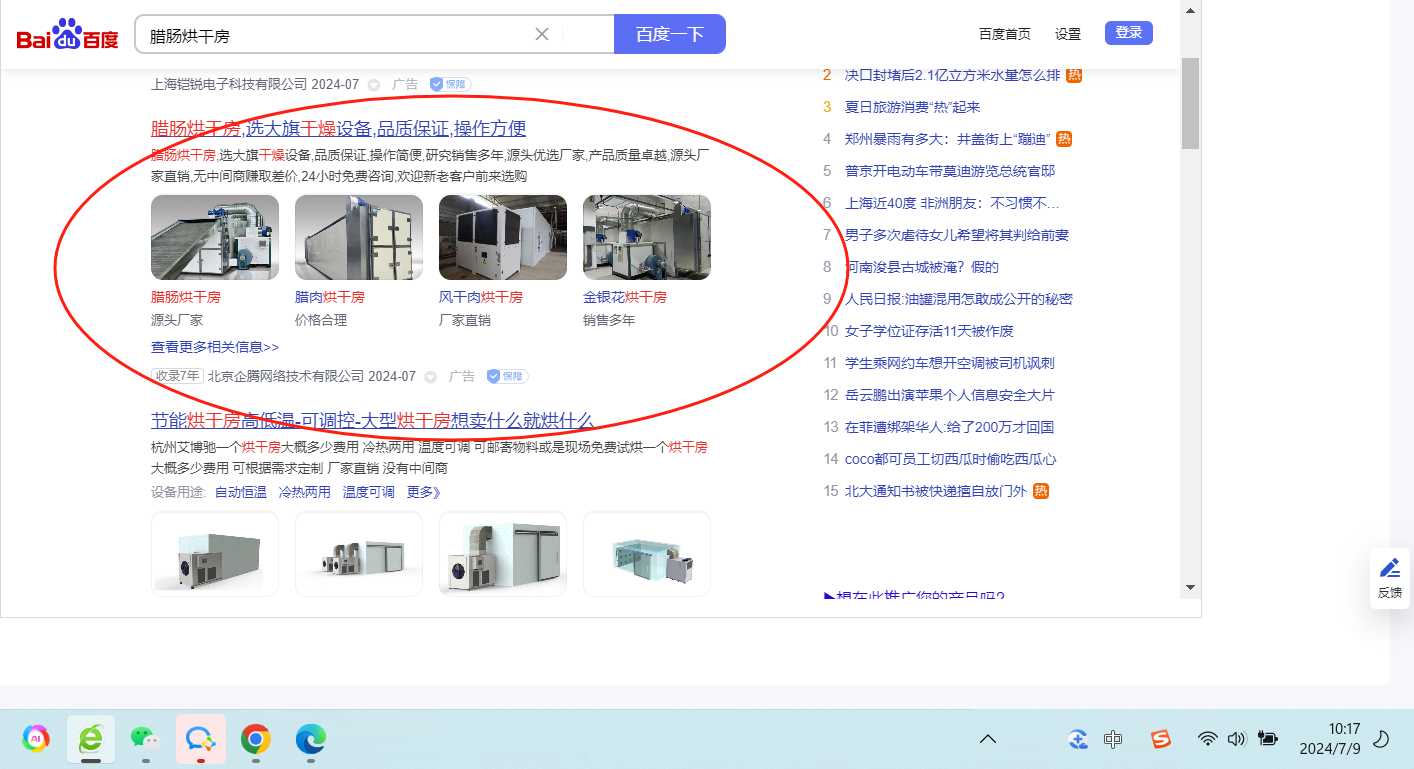Click the orange Sogou S tray icon
The height and width of the screenshot is (769, 1414).
[1160, 739]
